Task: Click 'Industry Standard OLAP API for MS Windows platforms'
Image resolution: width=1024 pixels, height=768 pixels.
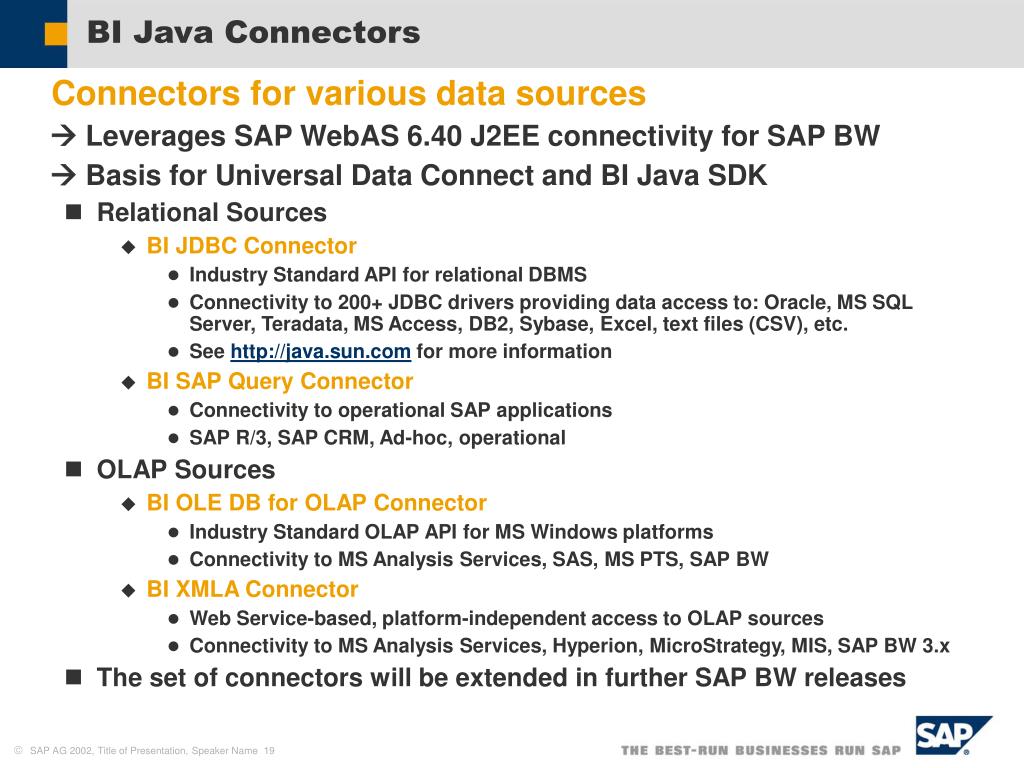Action: [x=451, y=532]
